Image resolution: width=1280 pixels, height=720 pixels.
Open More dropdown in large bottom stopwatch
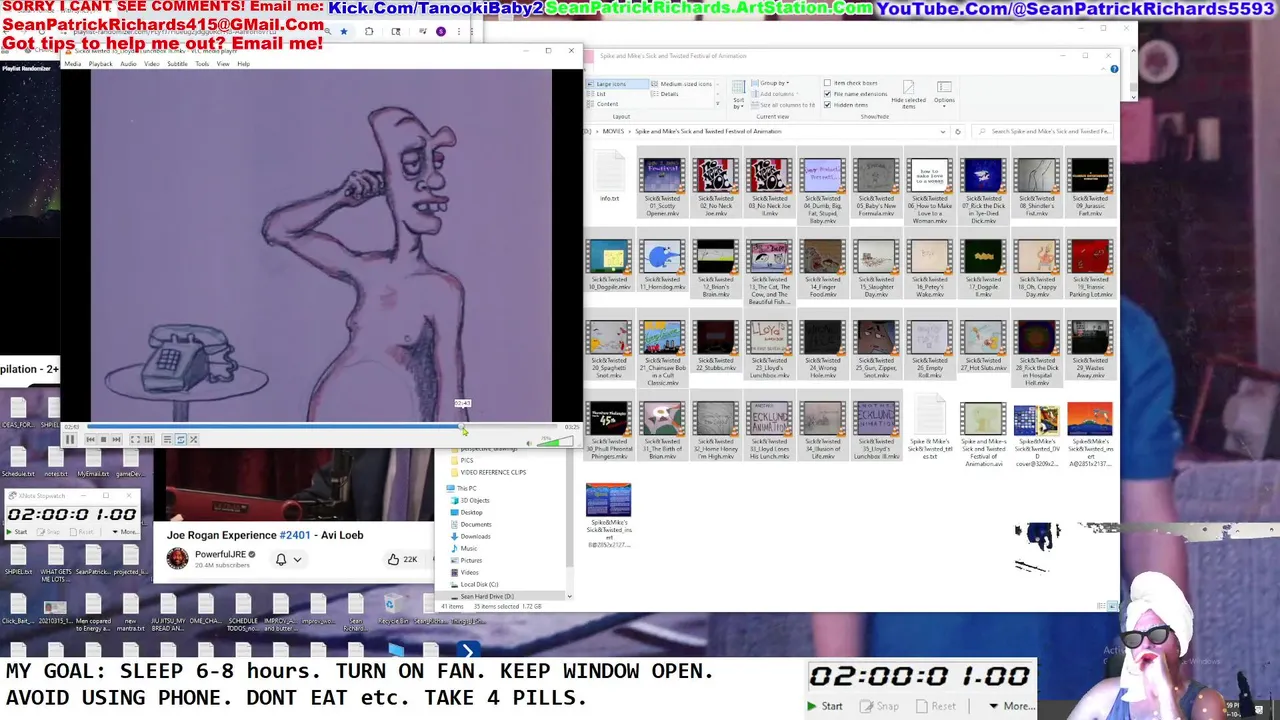point(1011,706)
